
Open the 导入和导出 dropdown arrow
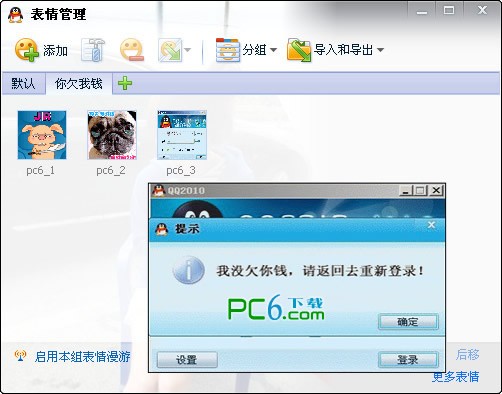pos(380,50)
